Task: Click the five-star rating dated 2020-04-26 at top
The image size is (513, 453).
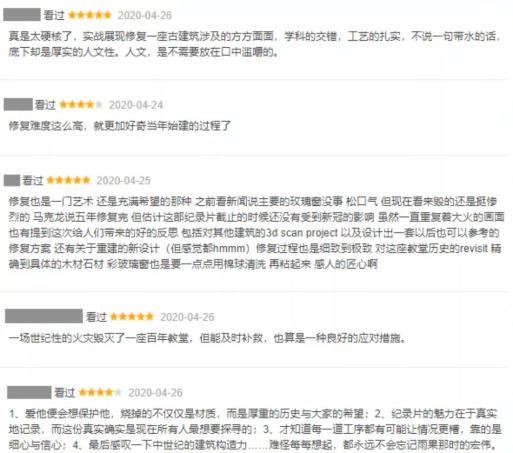Action: [90, 15]
